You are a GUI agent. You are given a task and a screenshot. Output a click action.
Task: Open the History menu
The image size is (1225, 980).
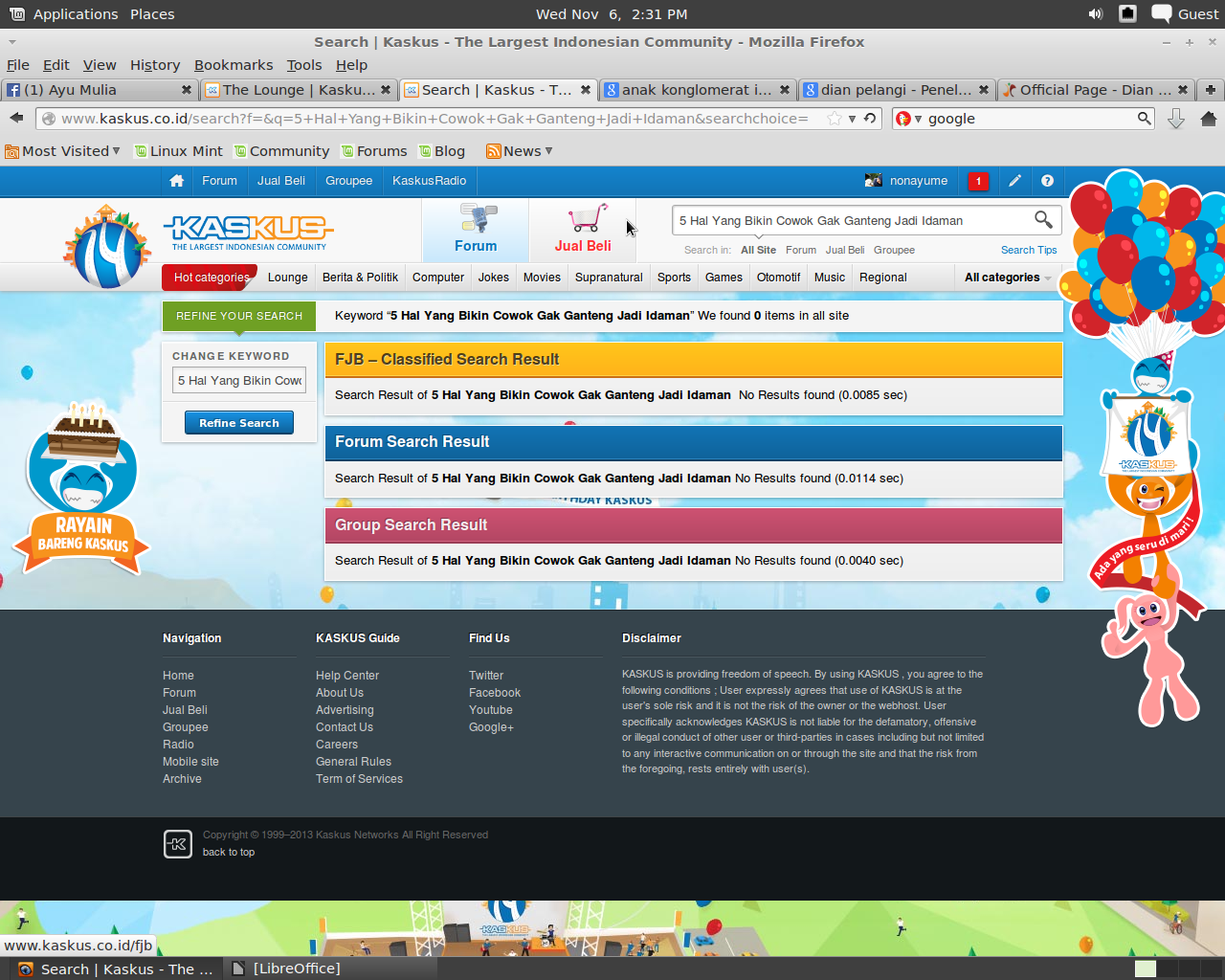pyautogui.click(x=155, y=65)
